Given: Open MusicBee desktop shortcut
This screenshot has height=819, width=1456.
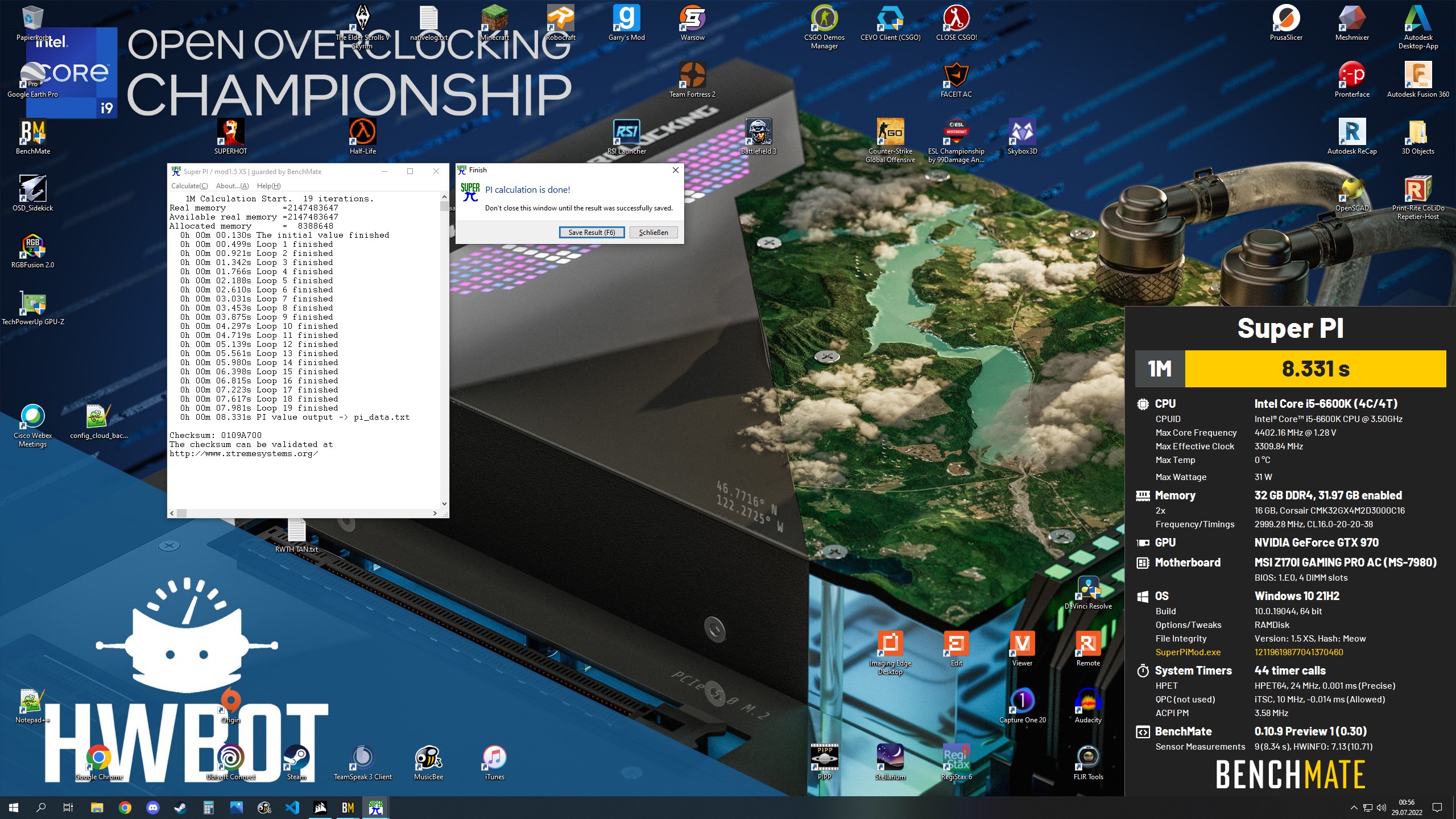Looking at the screenshot, I should coord(428,763).
